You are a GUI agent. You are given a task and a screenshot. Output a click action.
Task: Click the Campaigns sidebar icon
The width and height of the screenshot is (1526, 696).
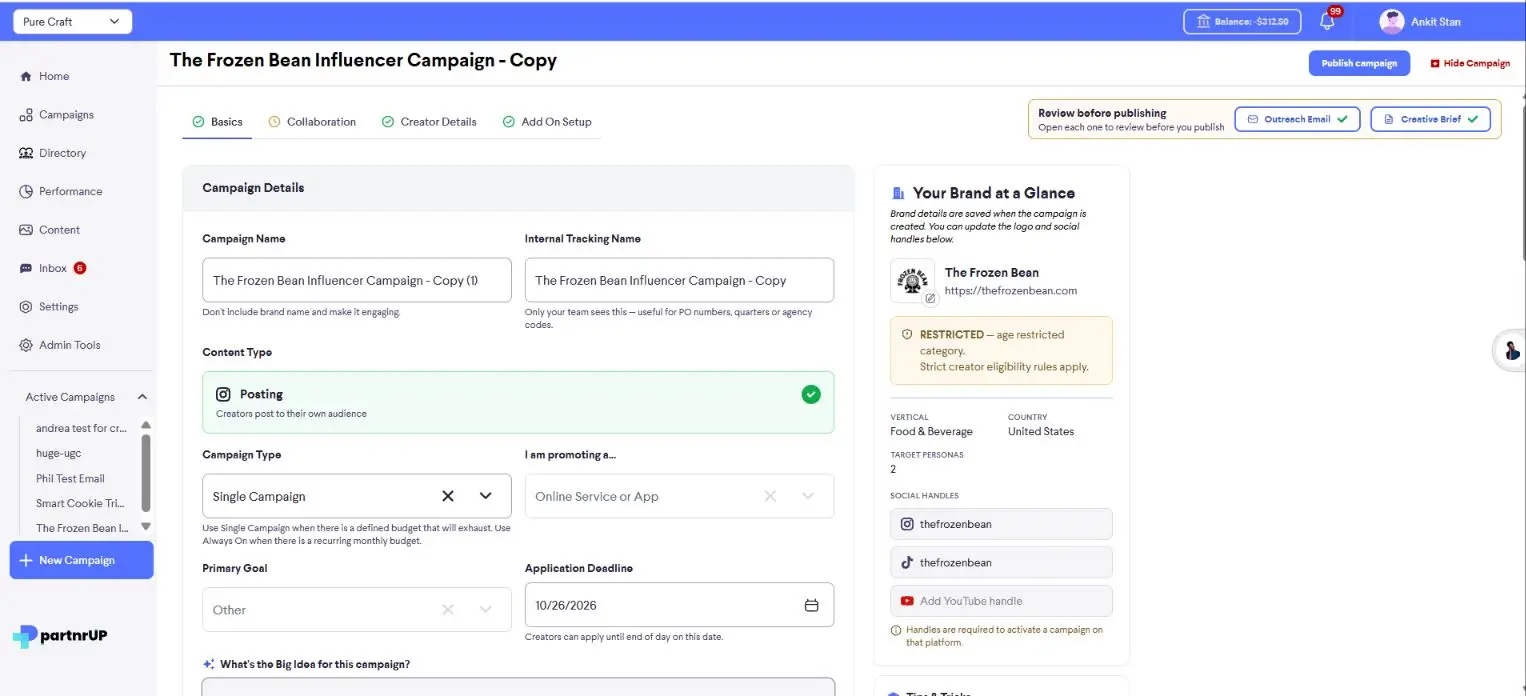[26, 115]
